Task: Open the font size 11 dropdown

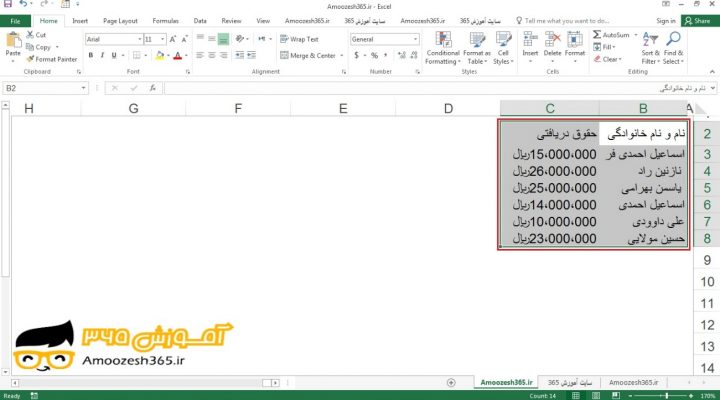Action: [163, 39]
